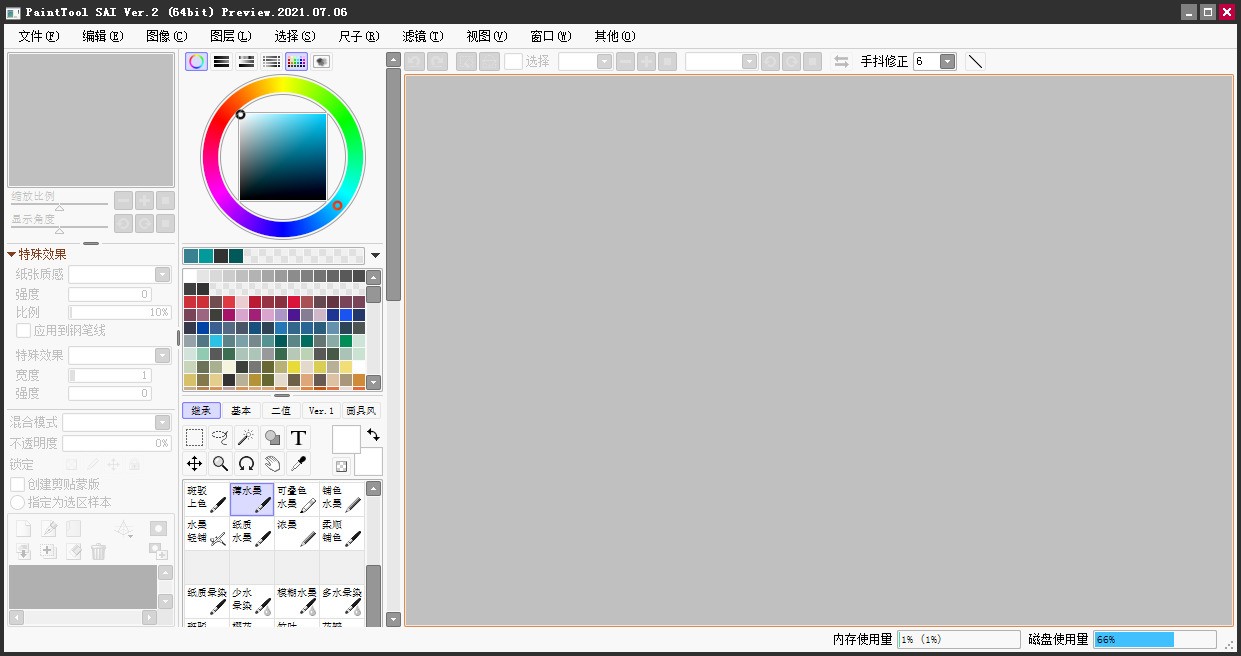Open the 手抖修正 value dropdown
Viewport: 1241px width, 656px height.
[x=946, y=61]
